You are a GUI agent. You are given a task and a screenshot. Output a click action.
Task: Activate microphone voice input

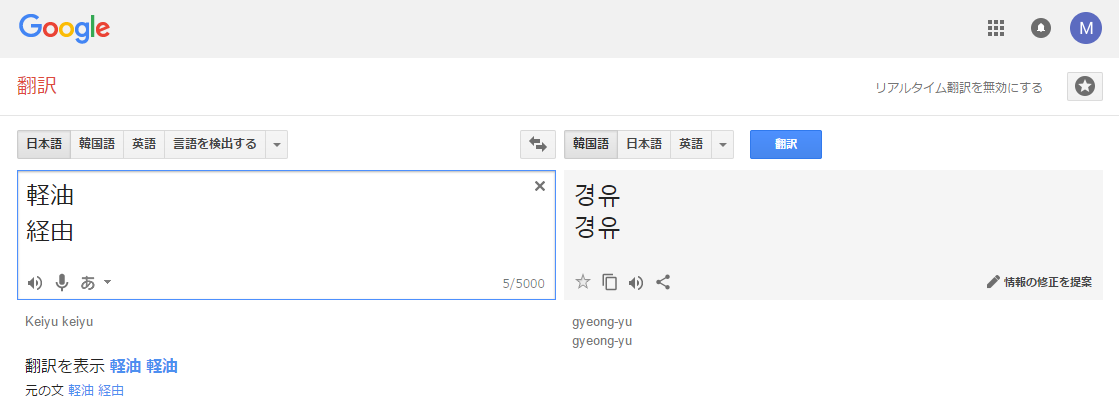62,283
